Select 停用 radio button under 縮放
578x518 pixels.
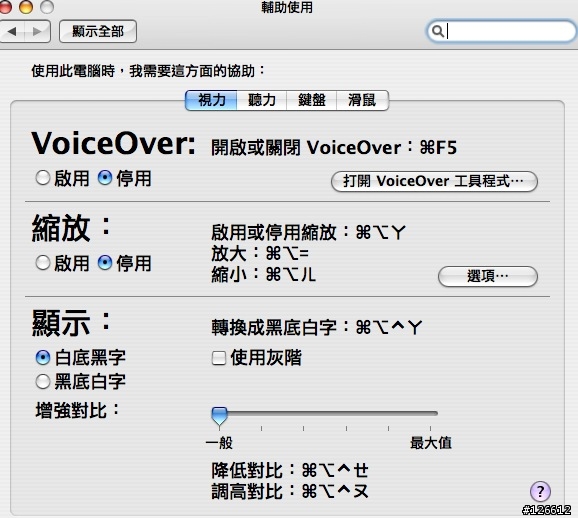pyautogui.click(x=105, y=263)
